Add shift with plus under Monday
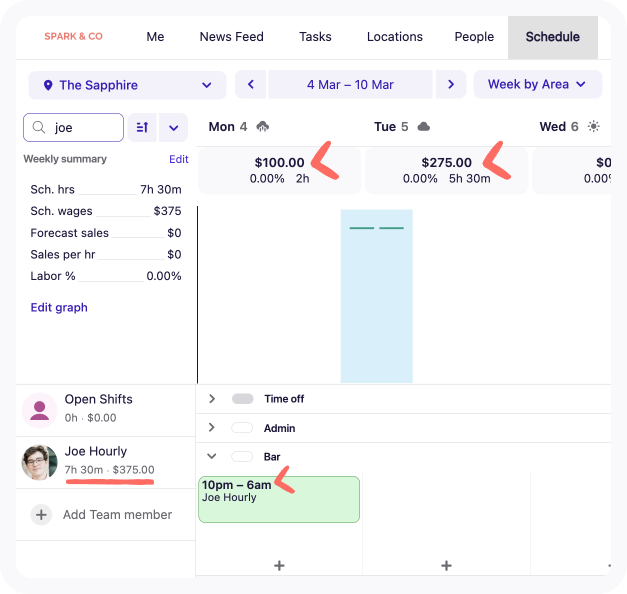This screenshot has width=627, height=594. tap(279, 565)
